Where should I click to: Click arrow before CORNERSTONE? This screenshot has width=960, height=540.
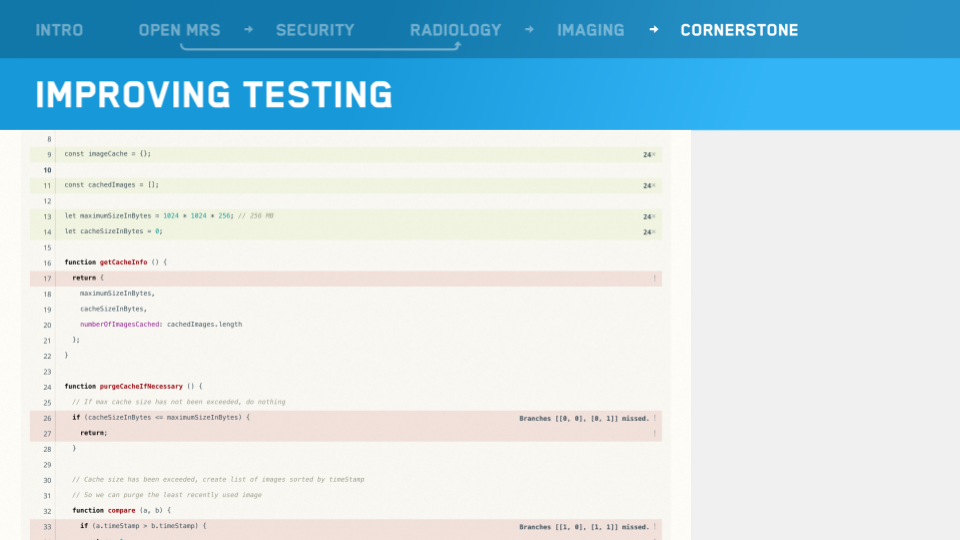653,29
